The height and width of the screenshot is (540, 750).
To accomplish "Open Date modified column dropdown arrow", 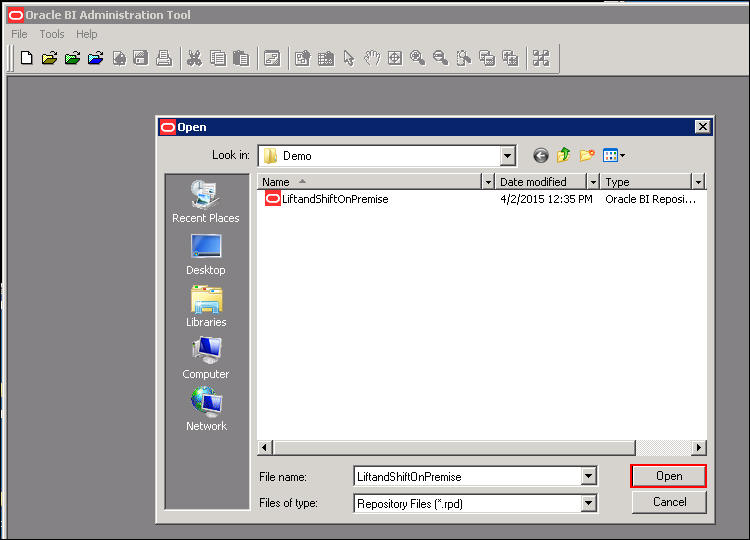I will click(593, 182).
